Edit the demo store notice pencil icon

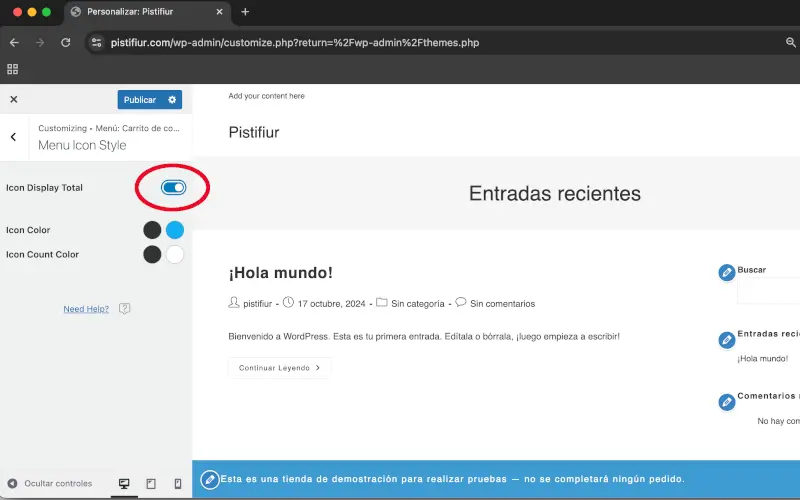(210, 479)
